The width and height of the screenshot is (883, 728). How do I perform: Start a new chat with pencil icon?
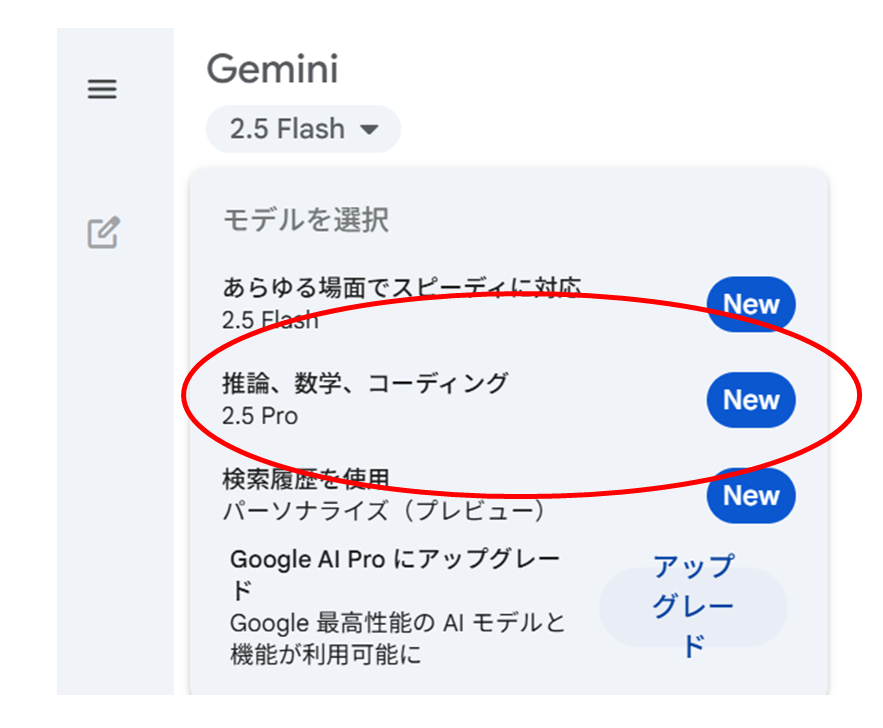(103, 232)
